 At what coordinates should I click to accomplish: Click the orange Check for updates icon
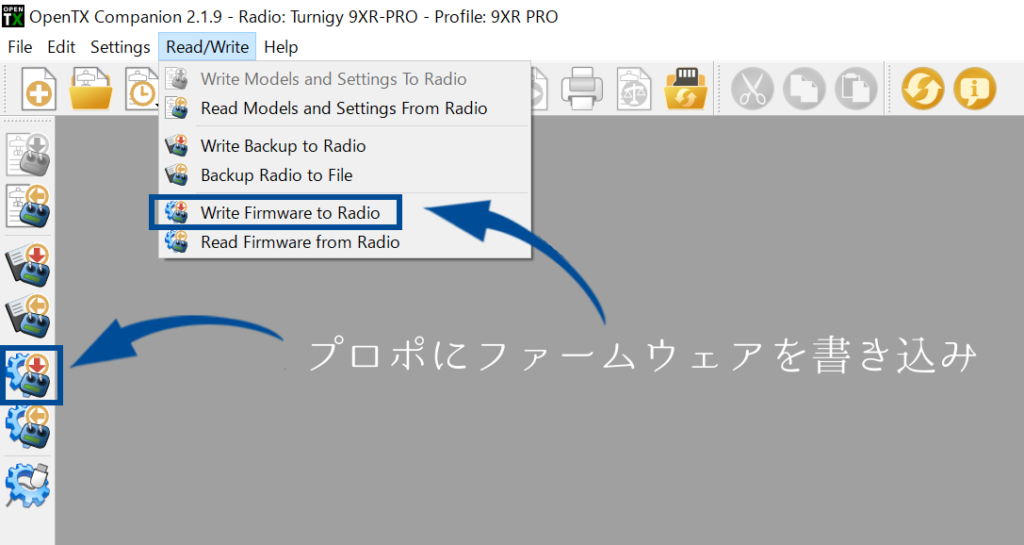click(x=923, y=89)
